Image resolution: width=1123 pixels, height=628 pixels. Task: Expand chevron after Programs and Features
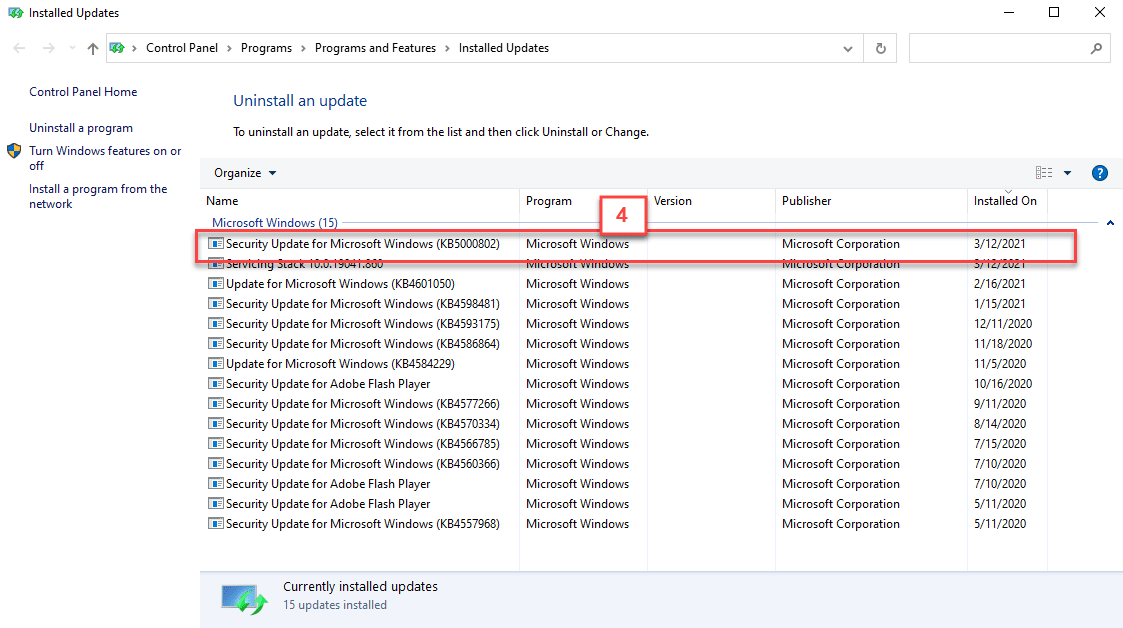tap(447, 48)
